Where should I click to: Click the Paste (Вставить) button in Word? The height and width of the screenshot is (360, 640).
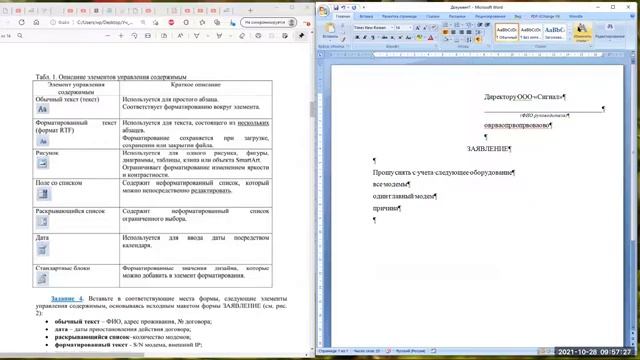pyautogui.click(x=330, y=31)
